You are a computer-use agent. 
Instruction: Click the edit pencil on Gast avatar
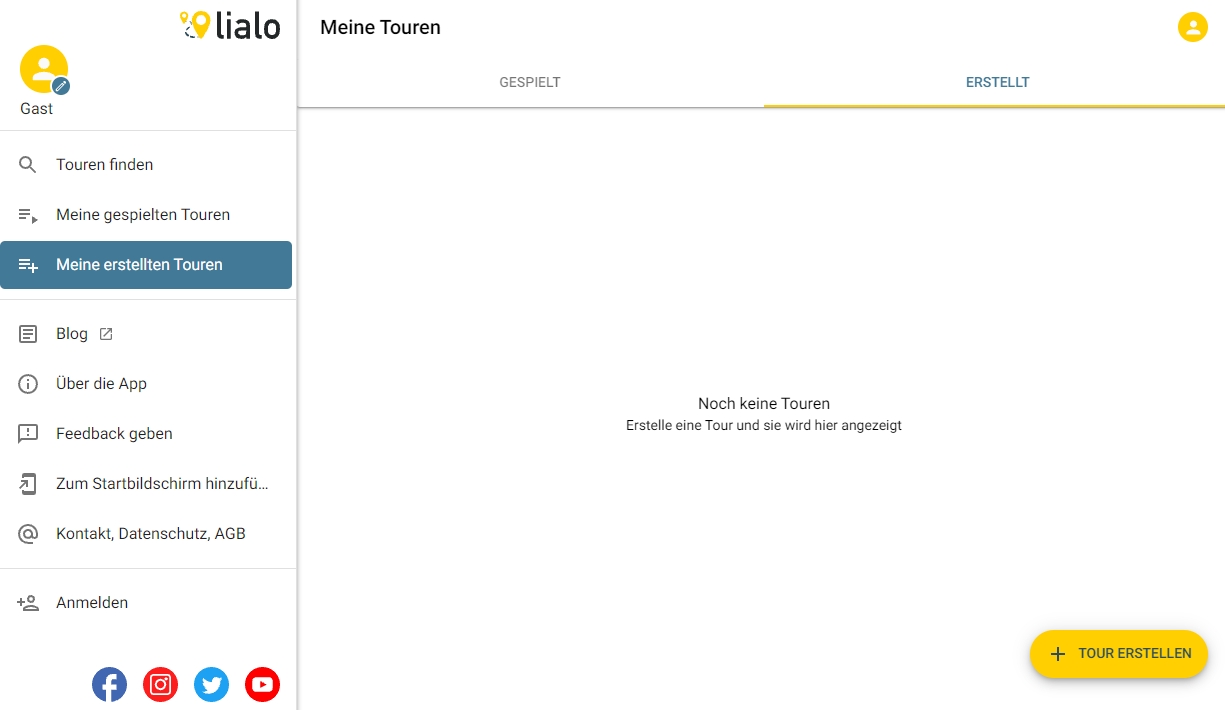click(61, 87)
